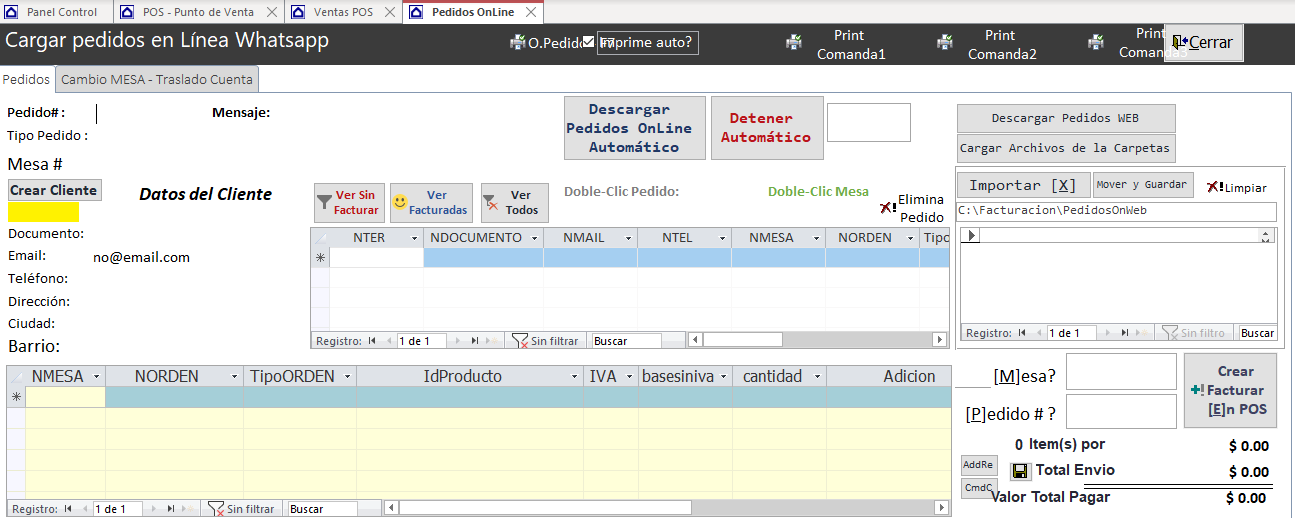Click the Total Envio save disk icon
The width and height of the screenshot is (1295, 518).
1020,471
